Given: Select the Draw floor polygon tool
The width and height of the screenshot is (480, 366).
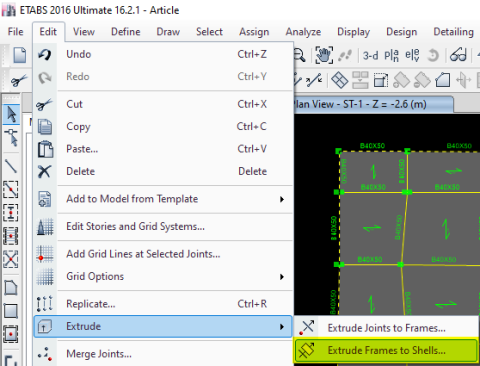Looking at the screenshot, I should point(11,287).
